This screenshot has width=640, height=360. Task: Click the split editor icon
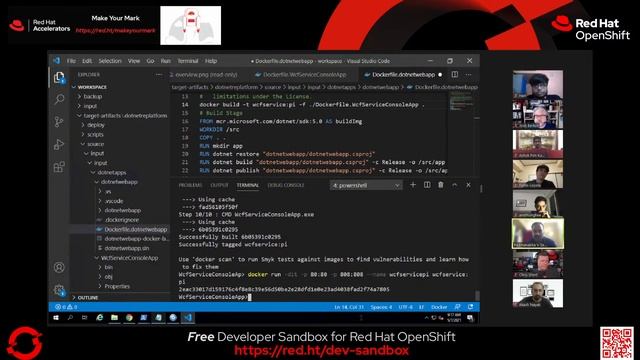pyautogui.click(x=454, y=75)
